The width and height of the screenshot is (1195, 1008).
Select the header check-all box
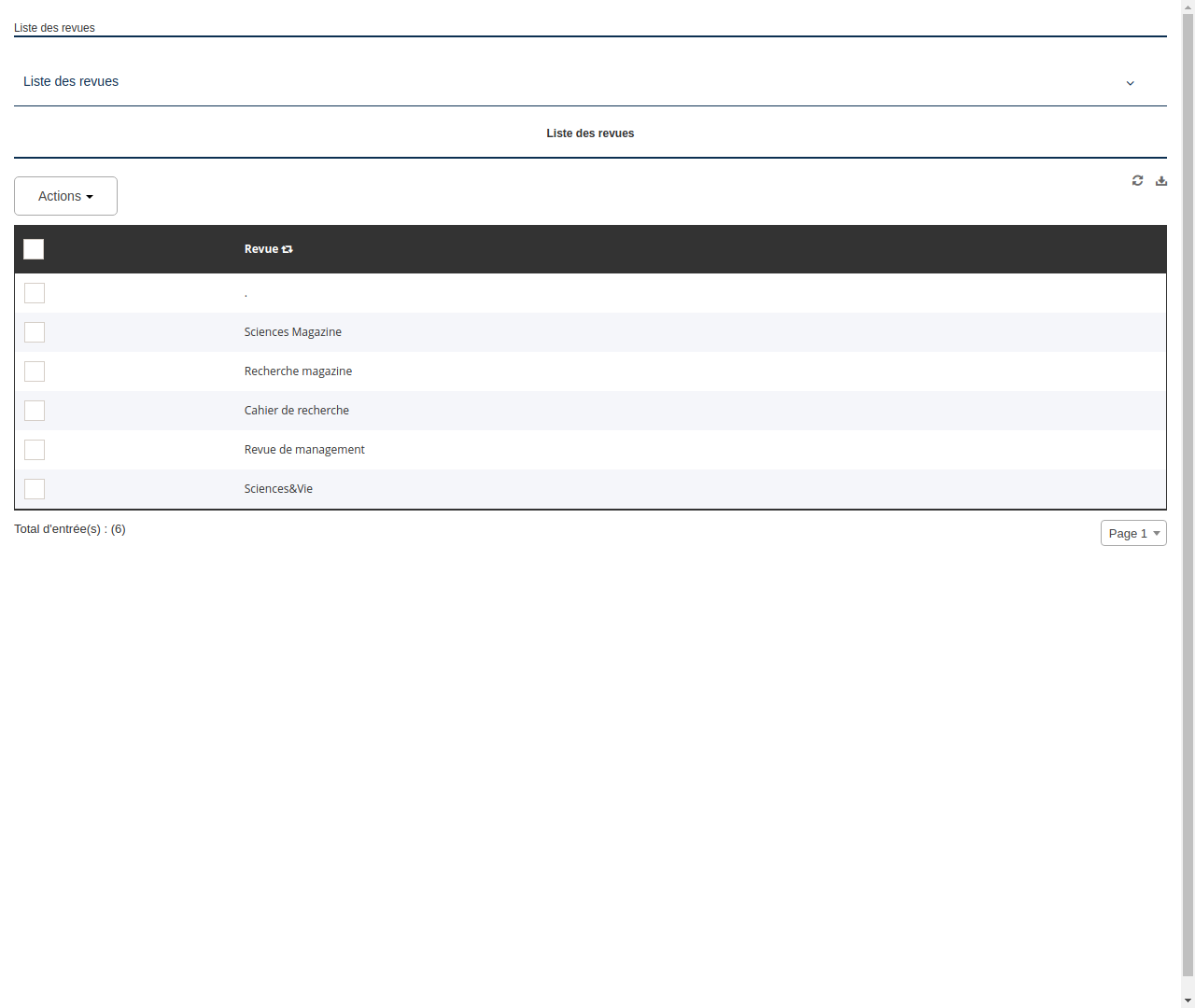(x=34, y=249)
